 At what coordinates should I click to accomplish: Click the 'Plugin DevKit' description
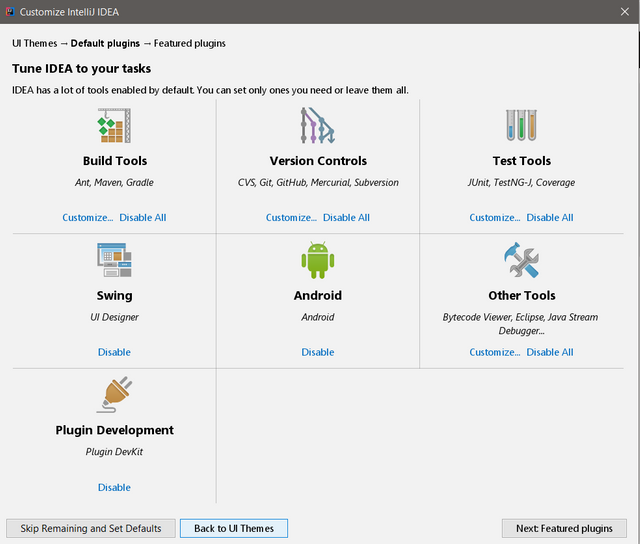[114, 452]
